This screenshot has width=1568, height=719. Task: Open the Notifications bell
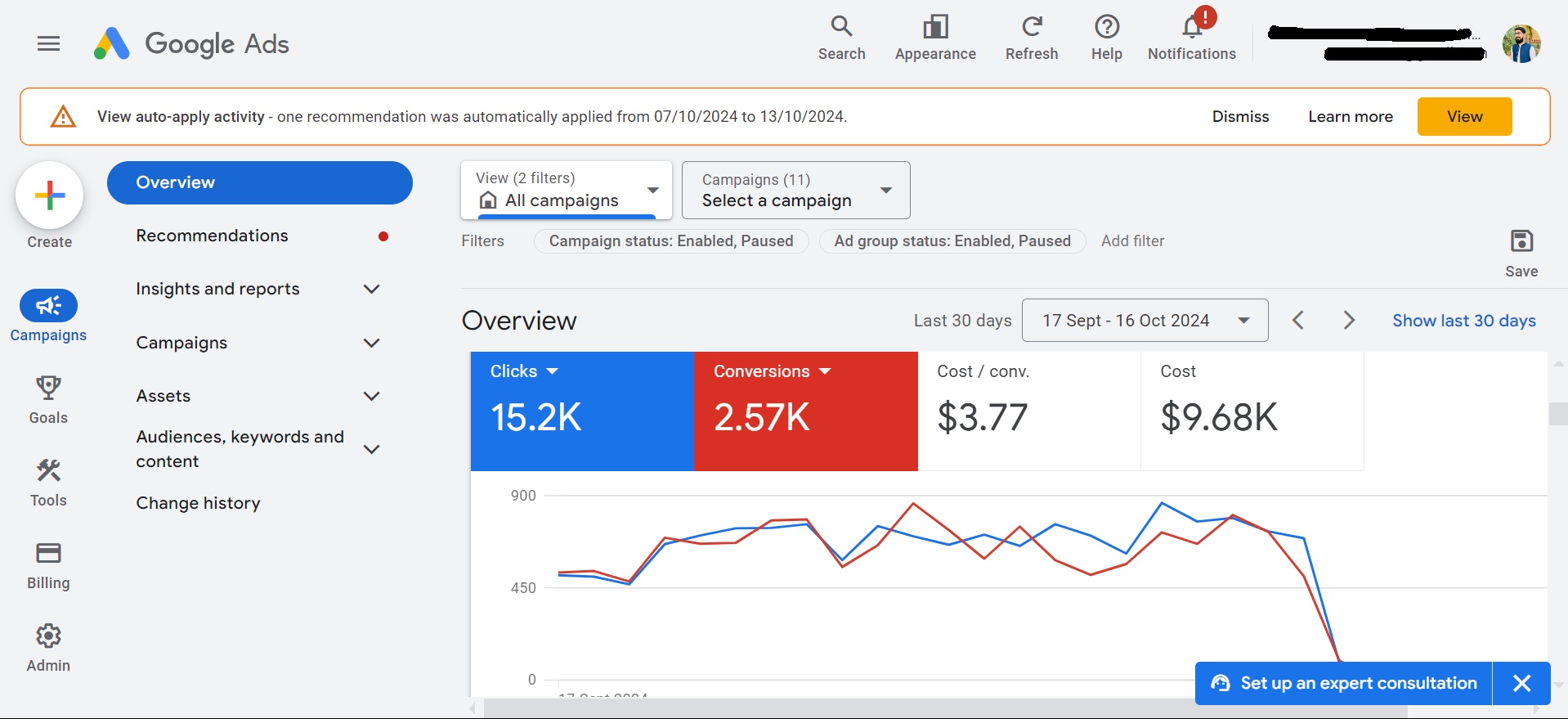click(x=1191, y=38)
